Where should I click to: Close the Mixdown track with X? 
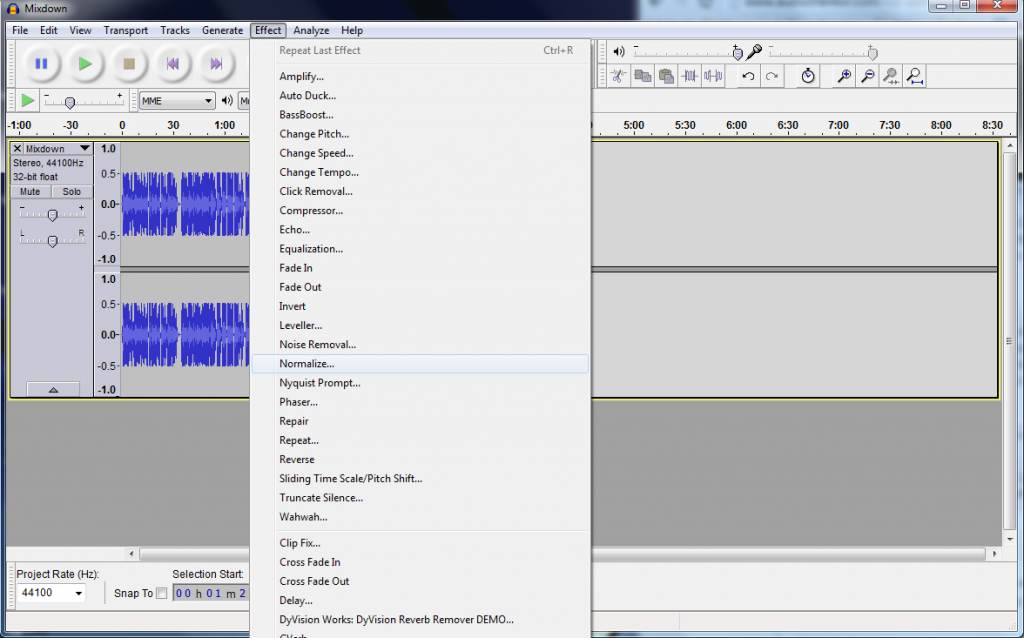[x=18, y=149]
